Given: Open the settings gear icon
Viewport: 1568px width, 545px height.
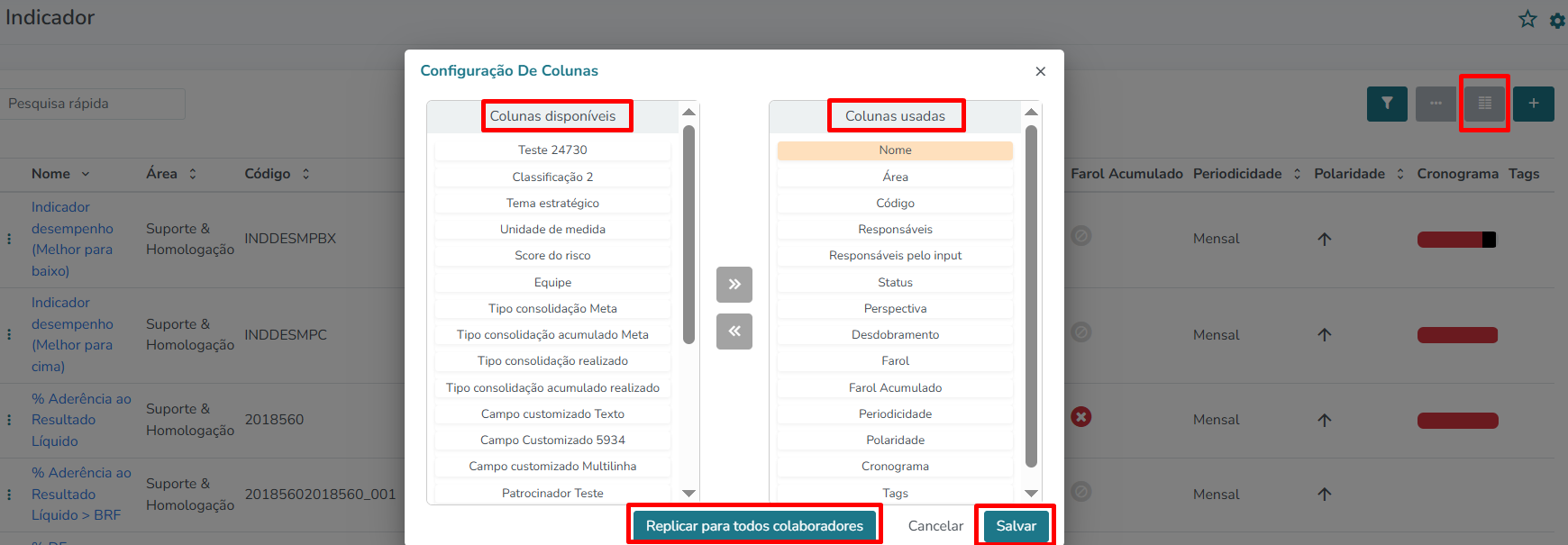Looking at the screenshot, I should pyautogui.click(x=1558, y=20).
